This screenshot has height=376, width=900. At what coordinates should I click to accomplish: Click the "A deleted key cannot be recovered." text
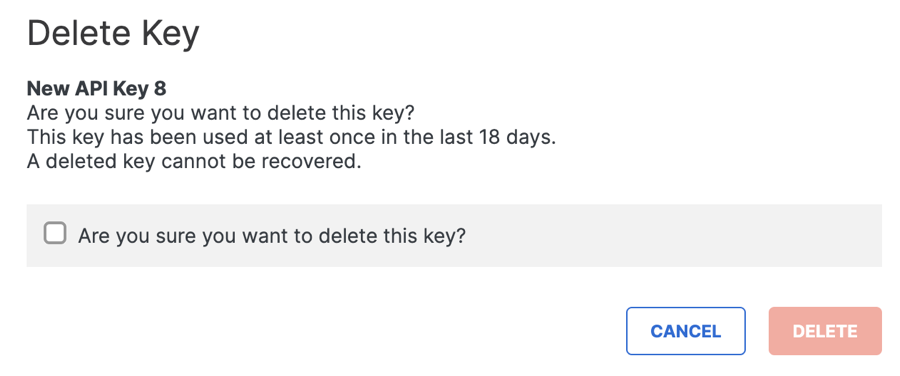[x=194, y=162]
